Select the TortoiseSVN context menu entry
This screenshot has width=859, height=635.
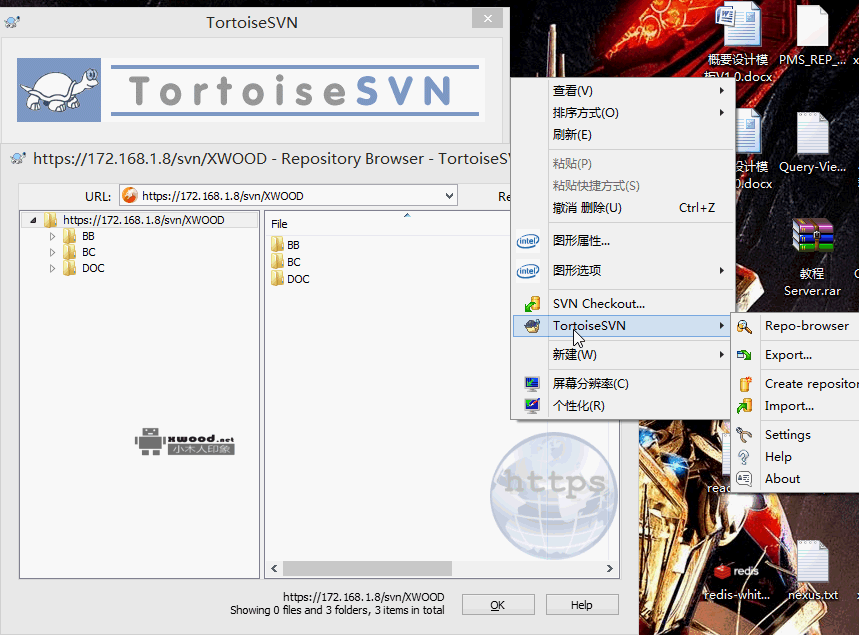point(623,326)
